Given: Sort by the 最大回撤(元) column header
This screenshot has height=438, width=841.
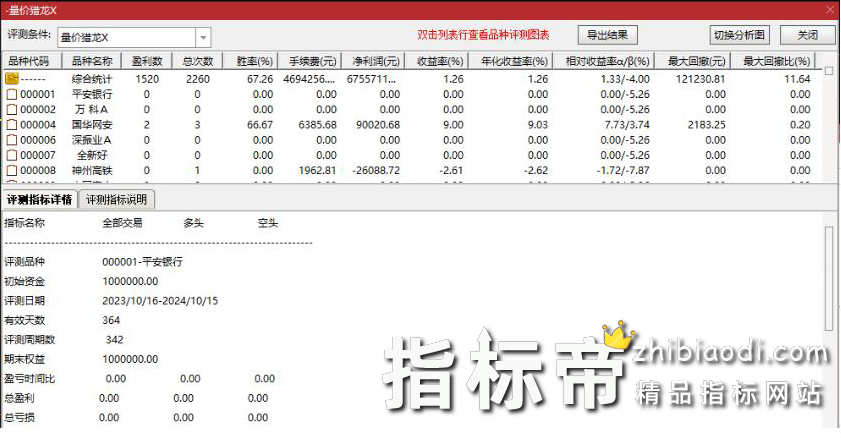Looking at the screenshot, I should tap(692, 61).
